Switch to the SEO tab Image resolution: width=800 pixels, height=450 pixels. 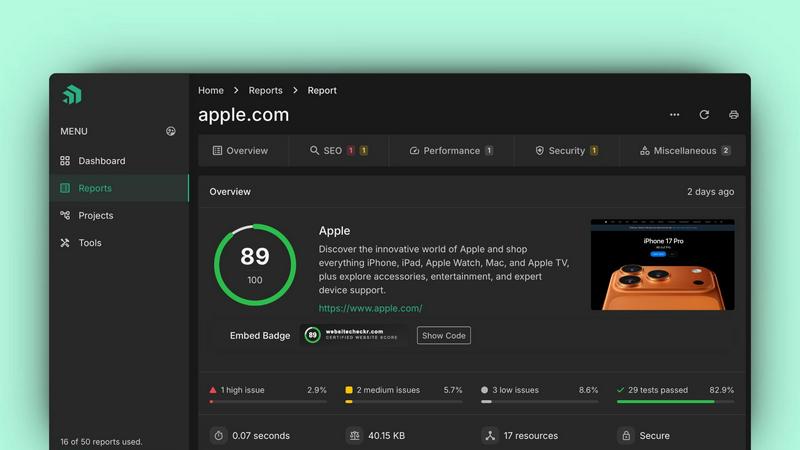338,151
